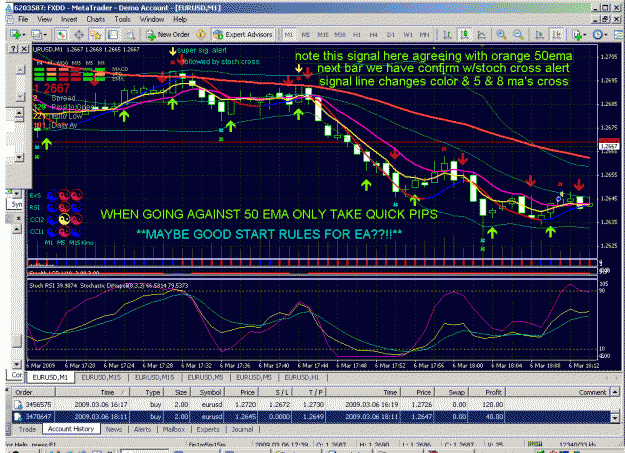
Task: Click order 3470647 row icon
Action: [x=18, y=417]
